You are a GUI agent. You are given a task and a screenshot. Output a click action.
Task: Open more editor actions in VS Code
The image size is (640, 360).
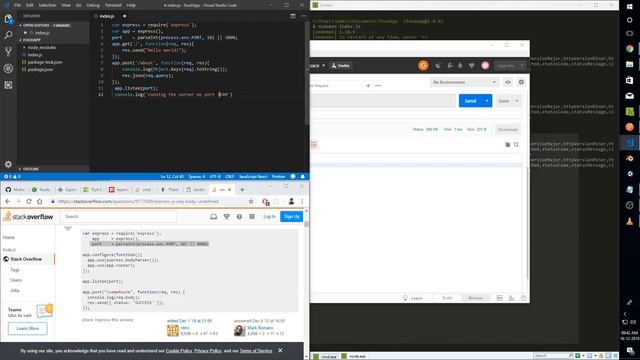click(303, 16)
